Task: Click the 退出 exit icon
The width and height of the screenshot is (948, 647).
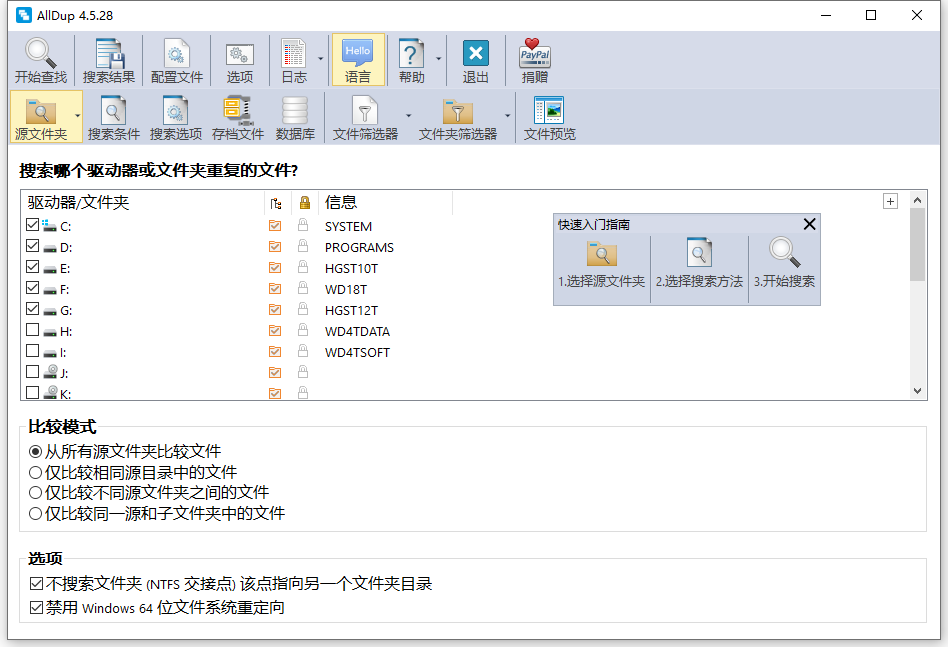Action: 475,53
